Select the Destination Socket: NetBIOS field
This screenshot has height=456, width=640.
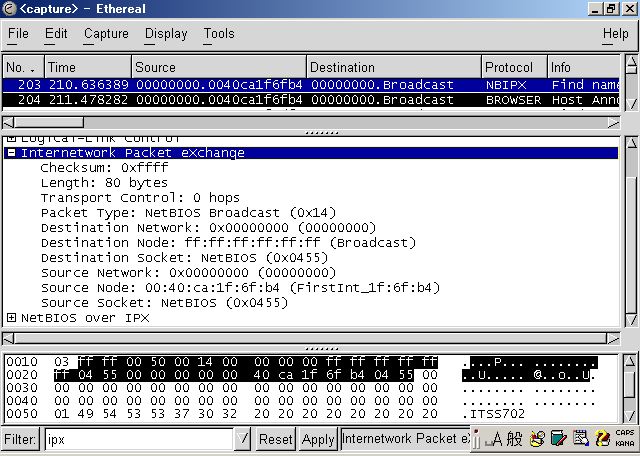(184, 258)
